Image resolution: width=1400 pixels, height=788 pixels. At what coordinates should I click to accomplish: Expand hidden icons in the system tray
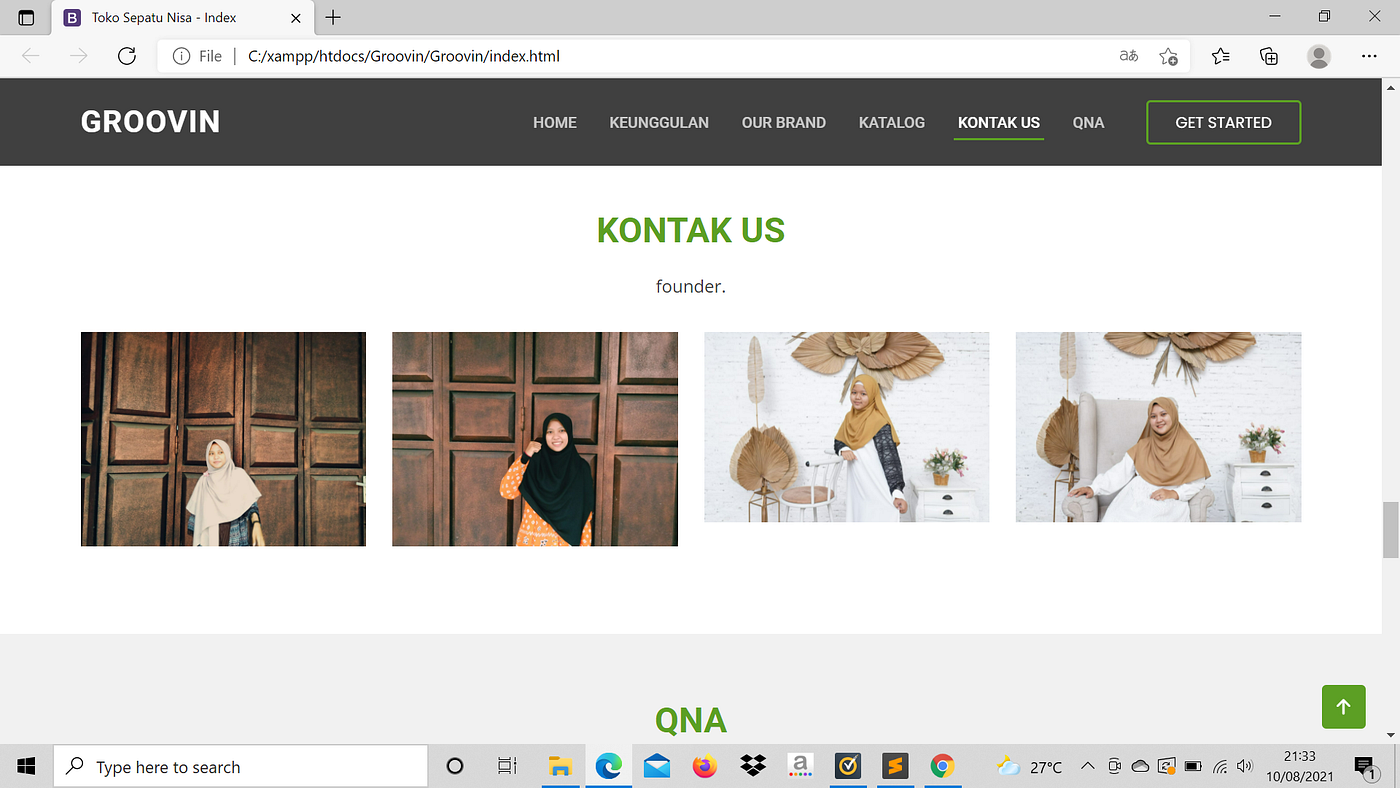1087,766
